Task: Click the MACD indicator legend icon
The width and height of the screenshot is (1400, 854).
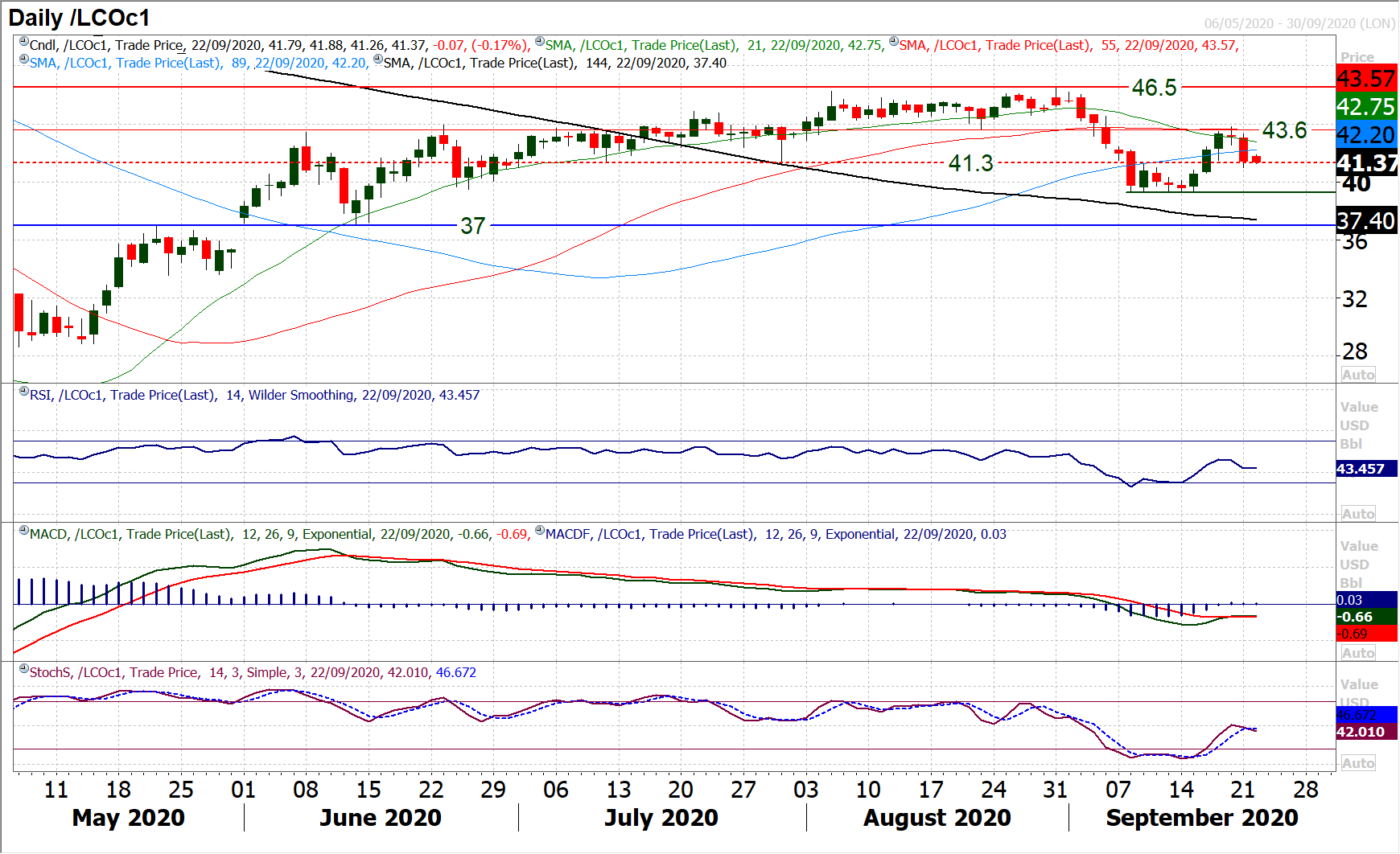Action: coord(23,531)
